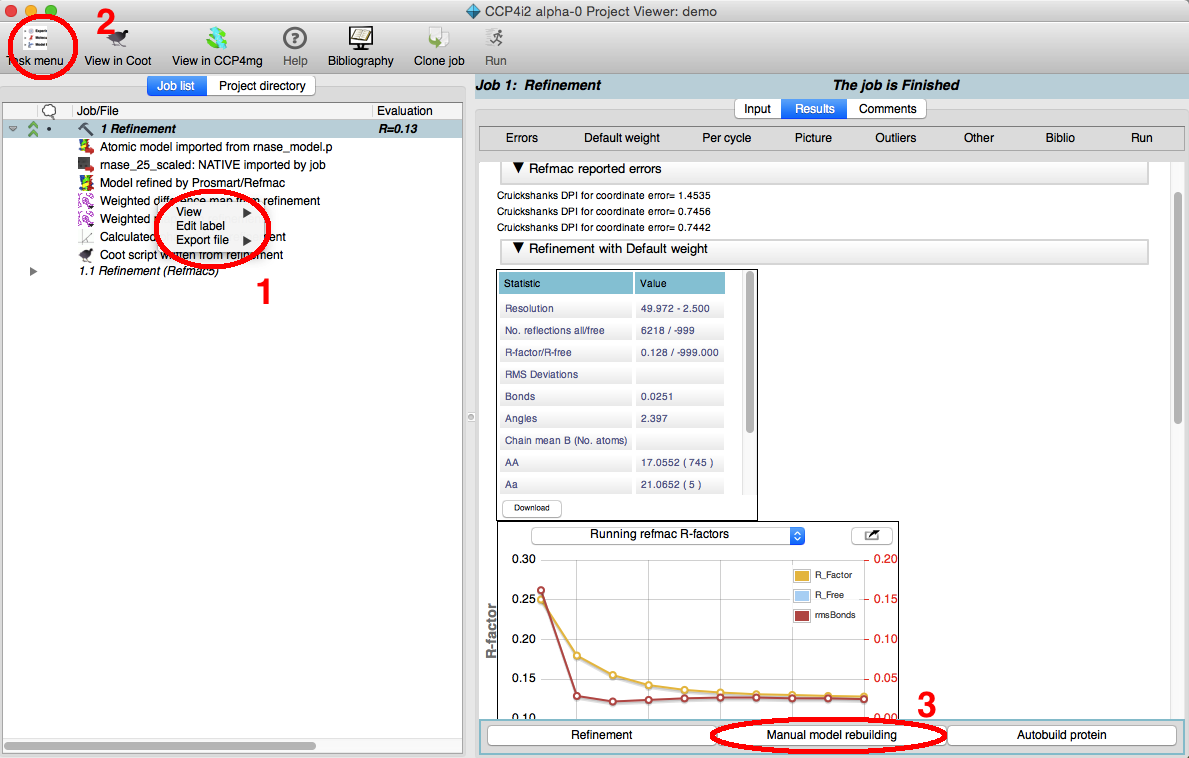Open the Bibliography toolbar icon

[361, 39]
